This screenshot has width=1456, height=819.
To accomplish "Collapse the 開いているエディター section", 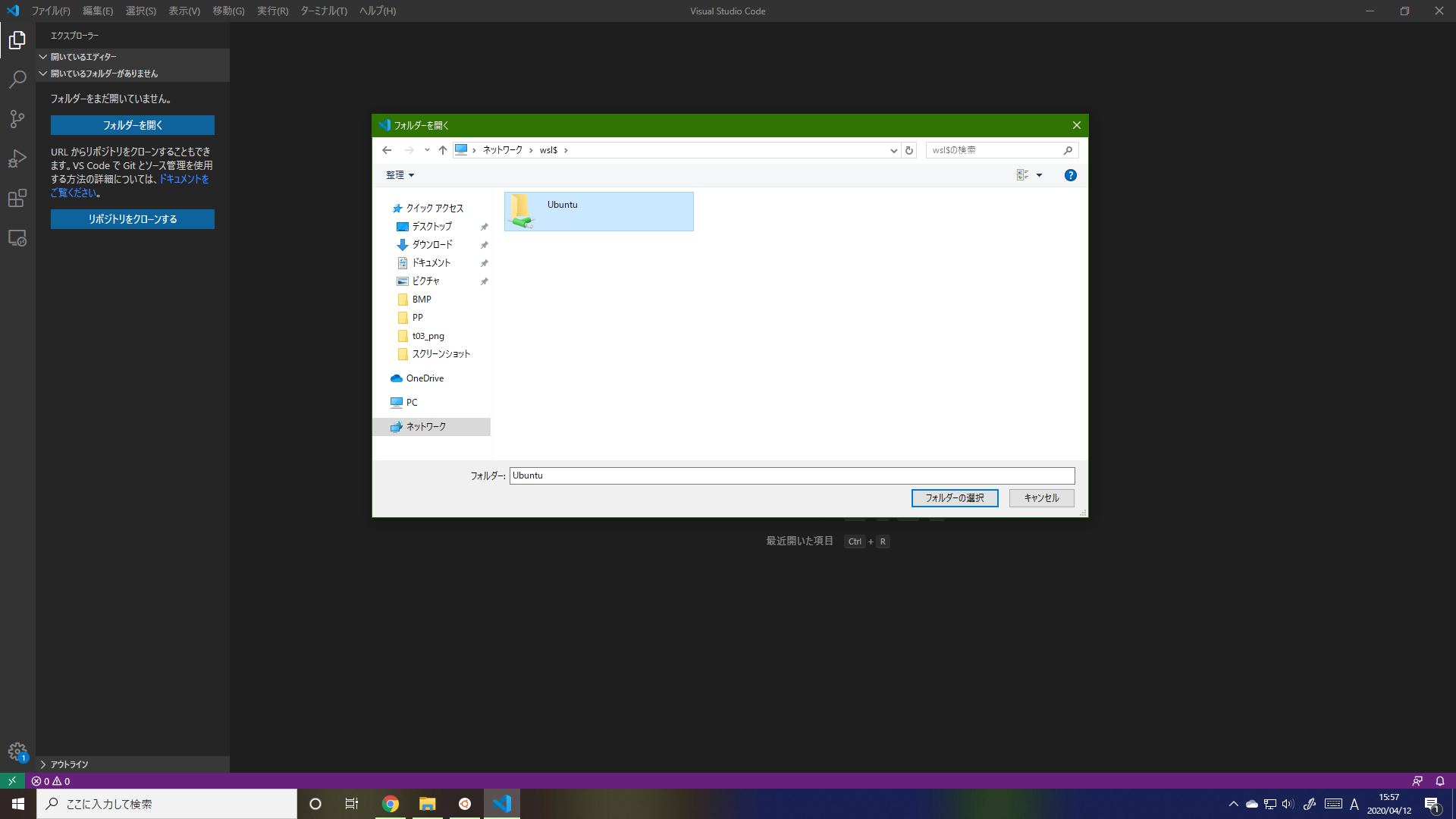I will pyautogui.click(x=43, y=57).
